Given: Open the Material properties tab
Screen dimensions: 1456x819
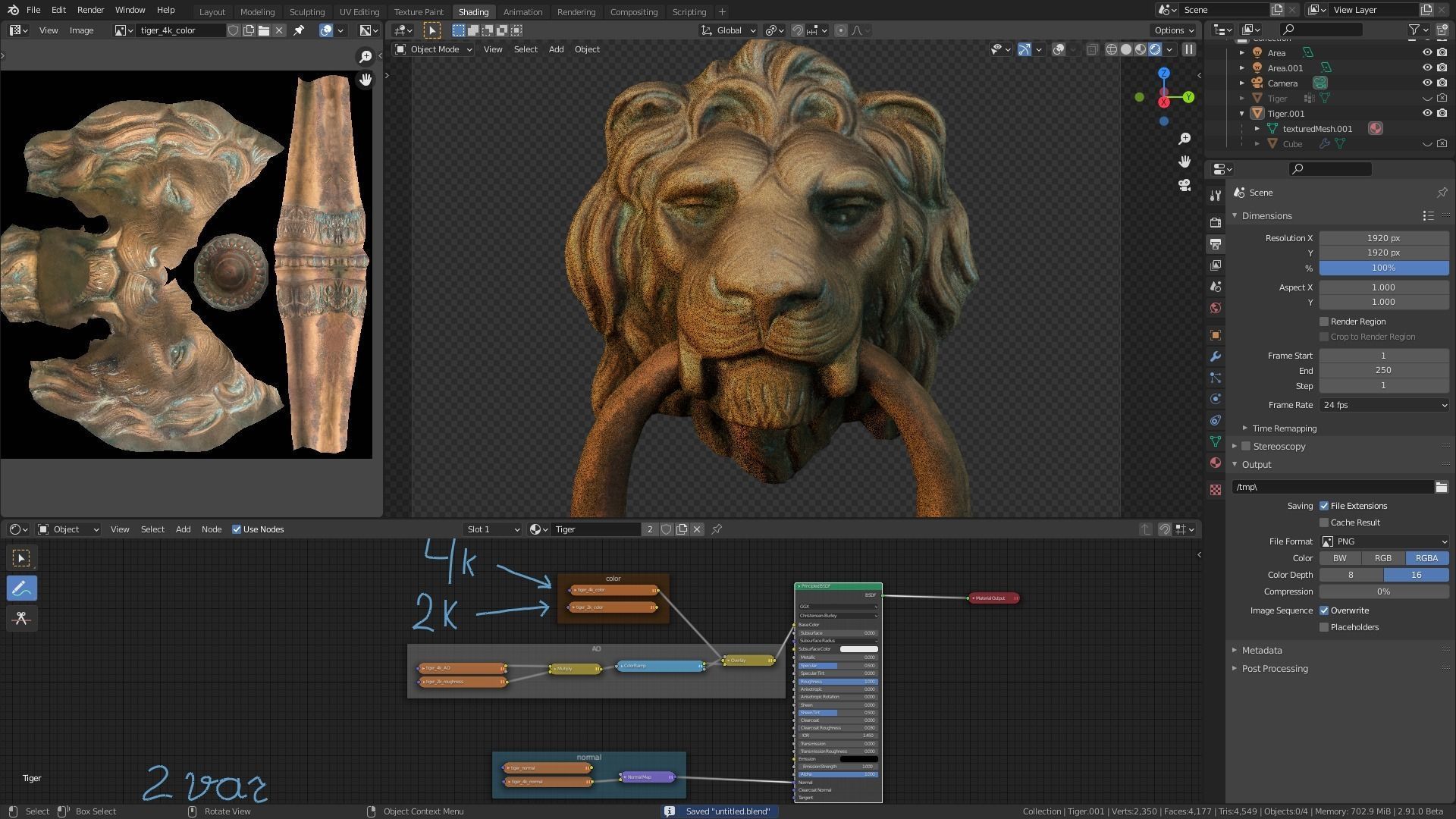Looking at the screenshot, I should coord(1216,463).
